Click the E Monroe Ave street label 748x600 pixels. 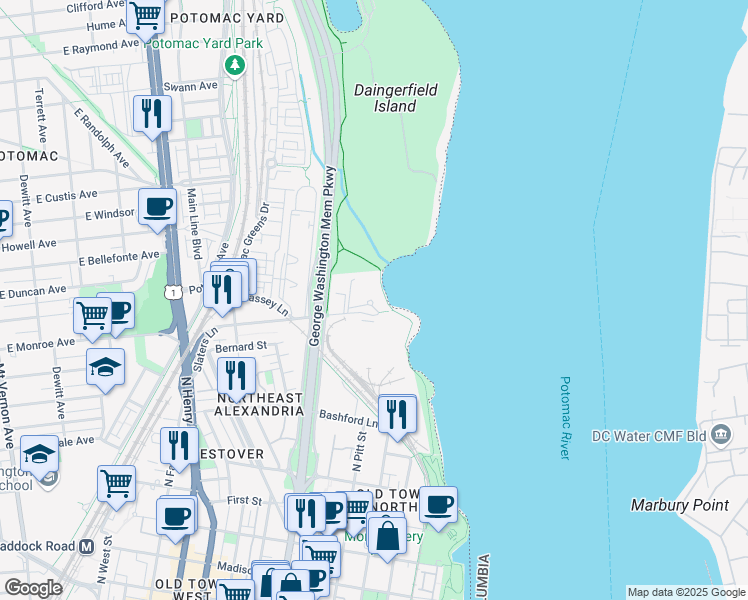click(x=41, y=345)
